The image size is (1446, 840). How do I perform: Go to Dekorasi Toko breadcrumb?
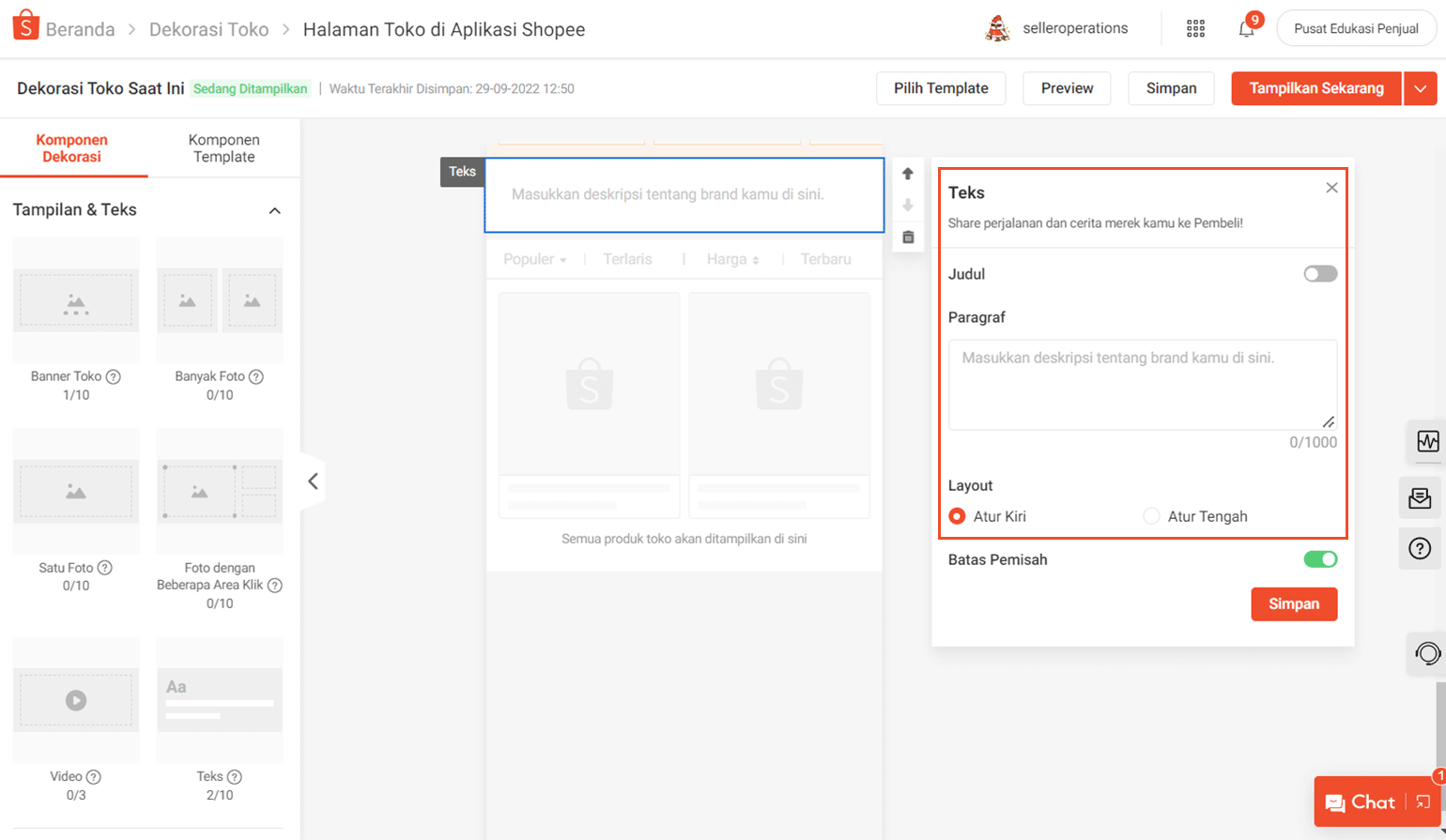pyautogui.click(x=208, y=29)
